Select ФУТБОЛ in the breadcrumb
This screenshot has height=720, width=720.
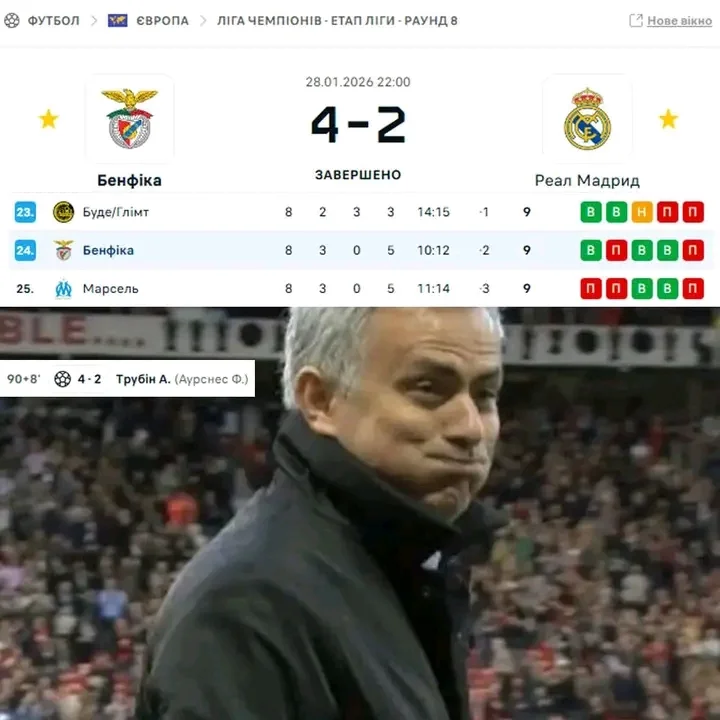54,21
